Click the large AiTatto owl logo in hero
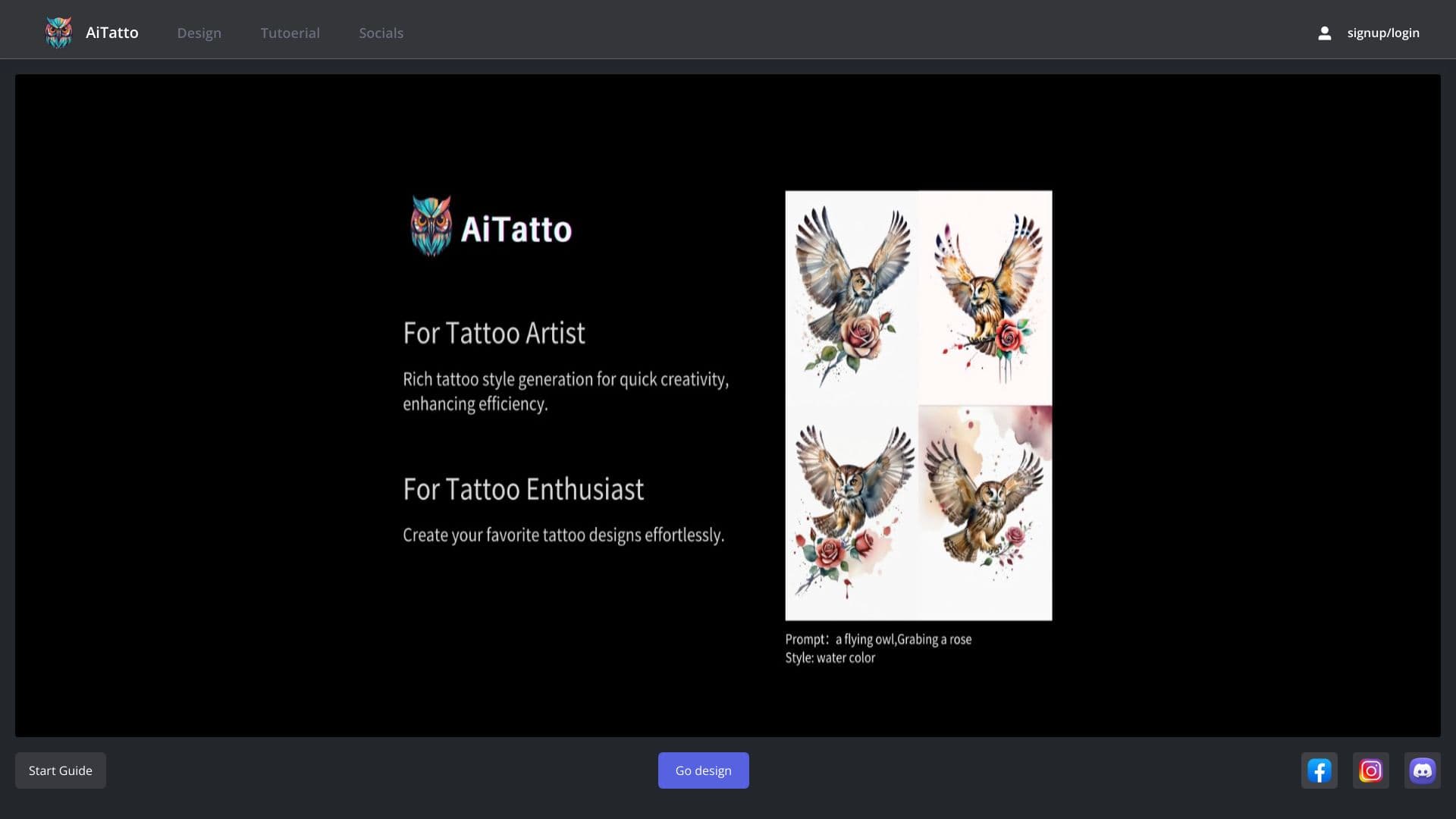This screenshot has width=1456, height=819. pos(431,225)
